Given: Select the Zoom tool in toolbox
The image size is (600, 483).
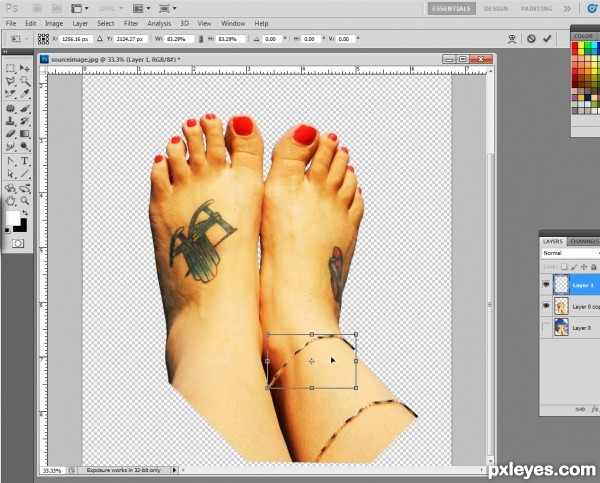Looking at the screenshot, I should tap(25, 201).
